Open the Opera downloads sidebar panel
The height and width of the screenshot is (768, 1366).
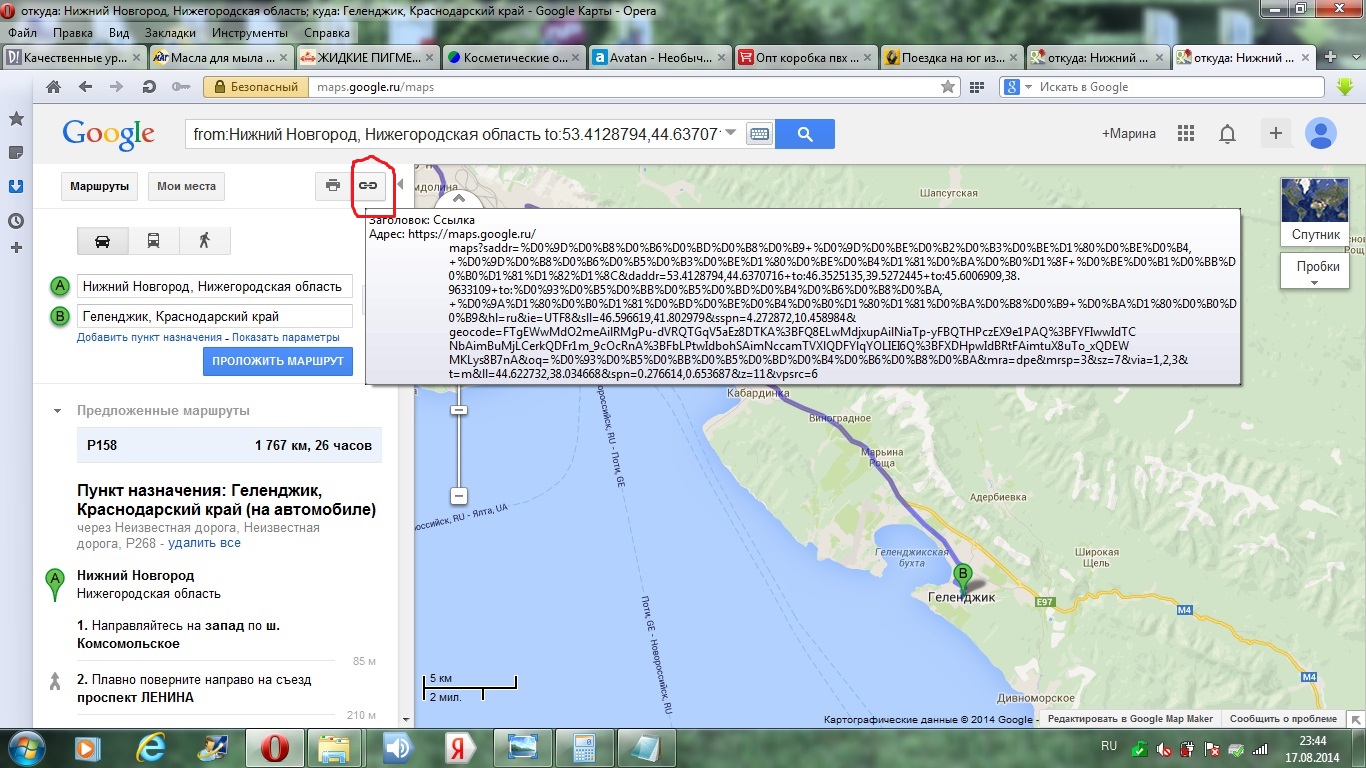click(x=16, y=187)
